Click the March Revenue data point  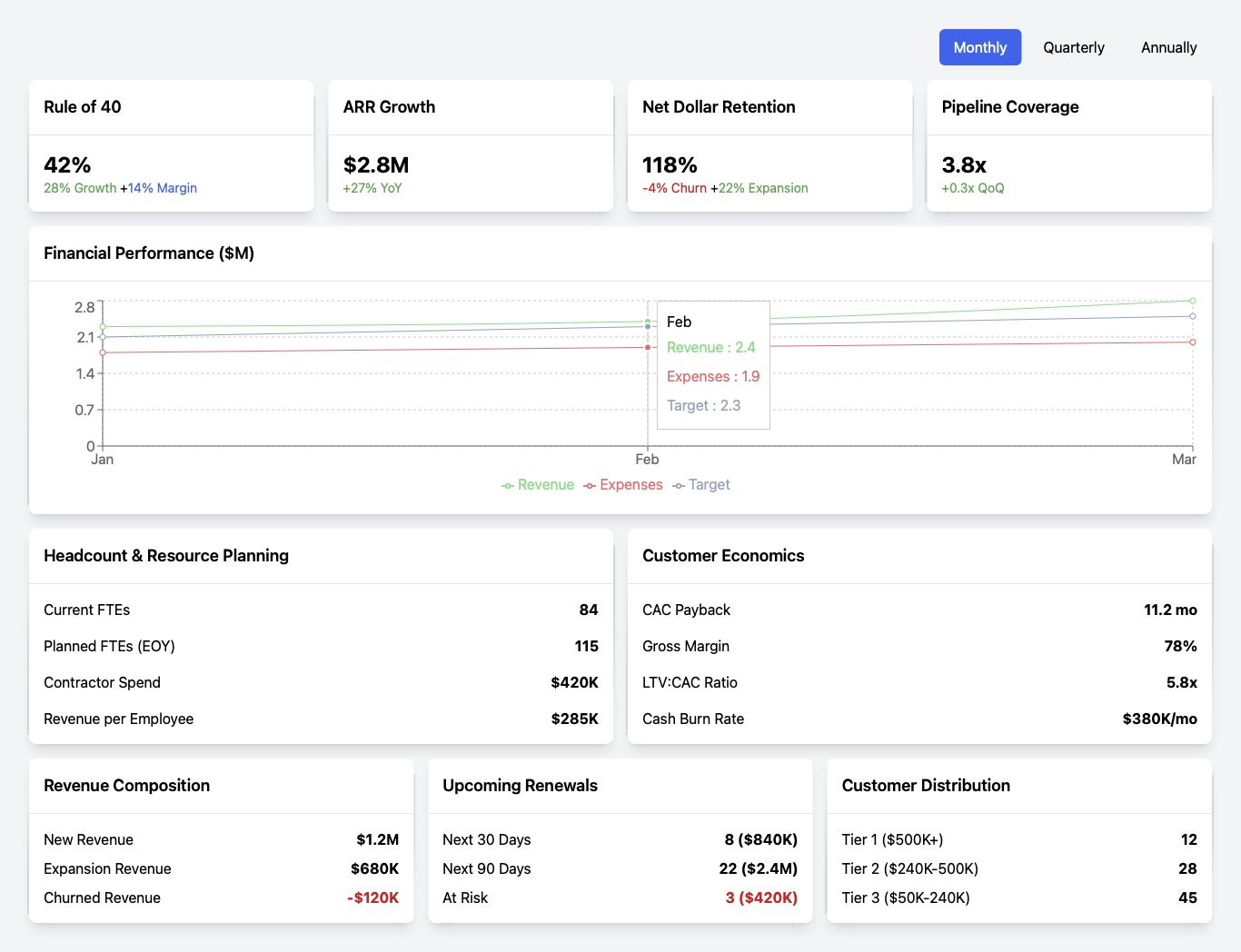[1193, 301]
